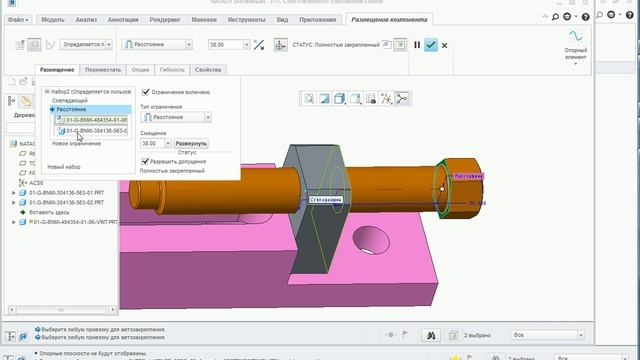Viewport: 640px width, 360px height.
Task: Toggle datum display filters icon
Action: click(x=386, y=98)
